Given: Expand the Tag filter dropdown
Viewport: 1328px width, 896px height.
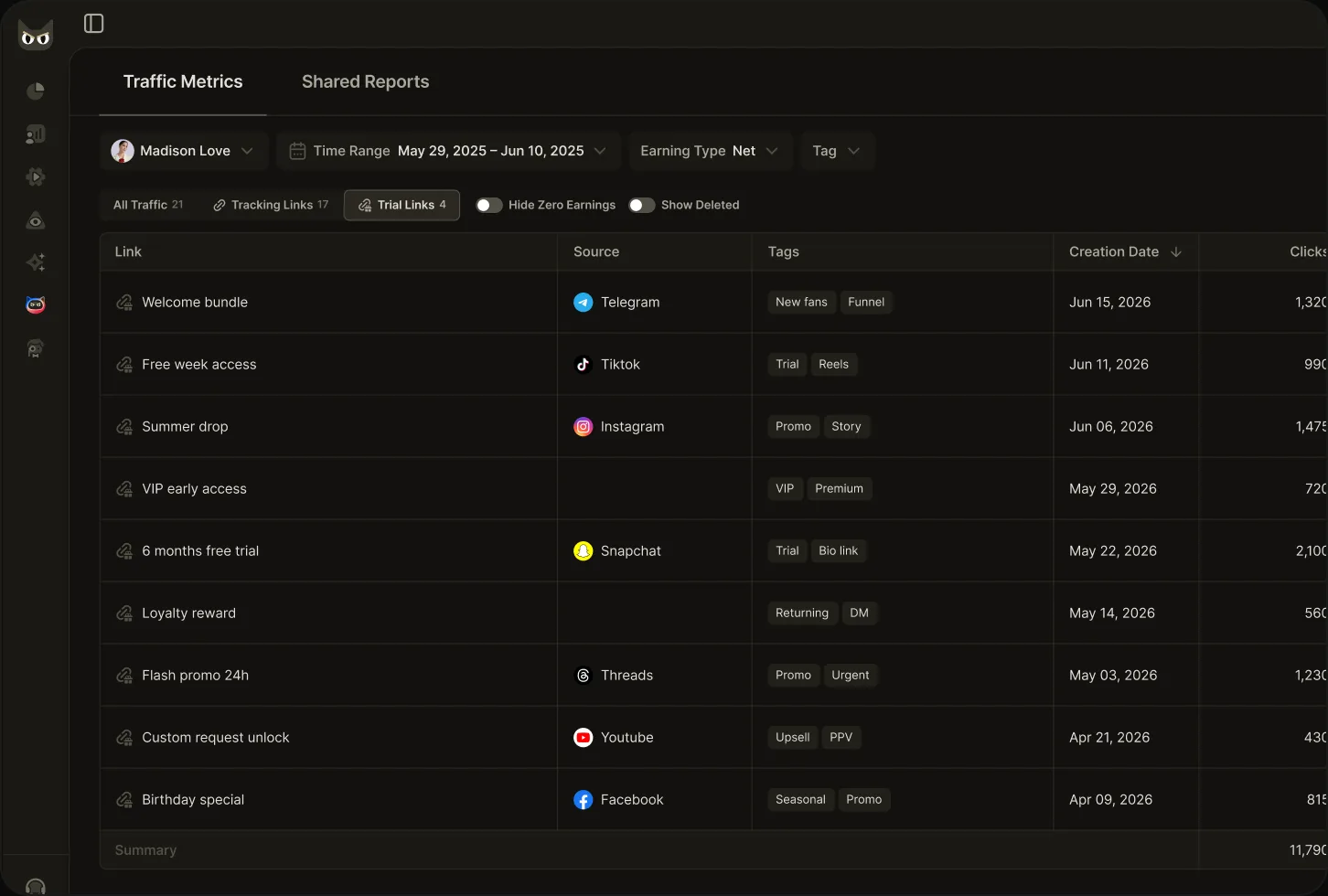Looking at the screenshot, I should coord(837,151).
